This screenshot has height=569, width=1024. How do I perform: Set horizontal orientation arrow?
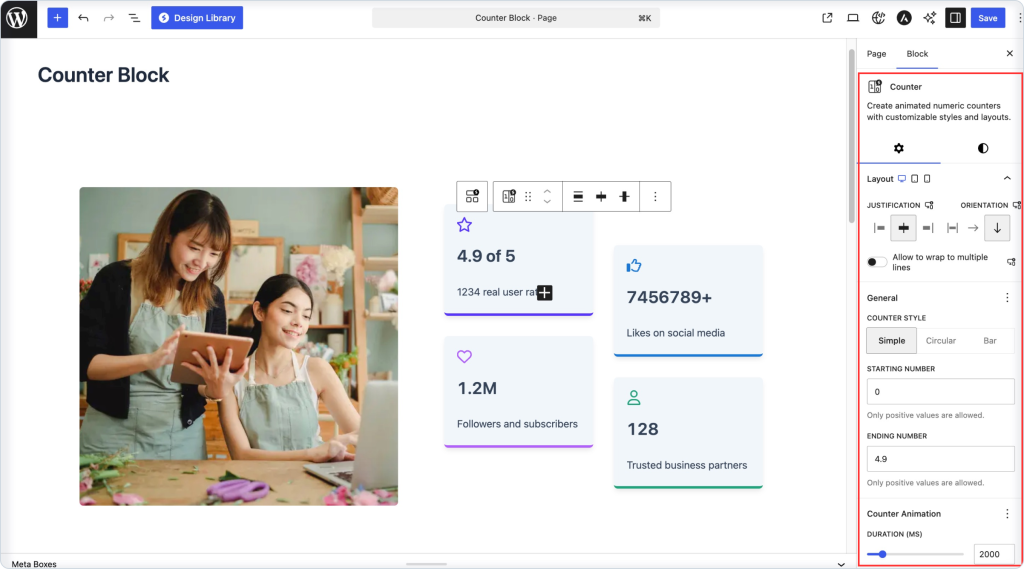pyautogui.click(x=973, y=228)
